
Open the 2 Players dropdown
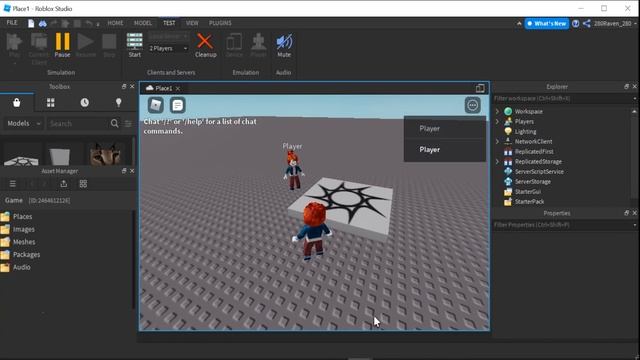tap(168, 48)
